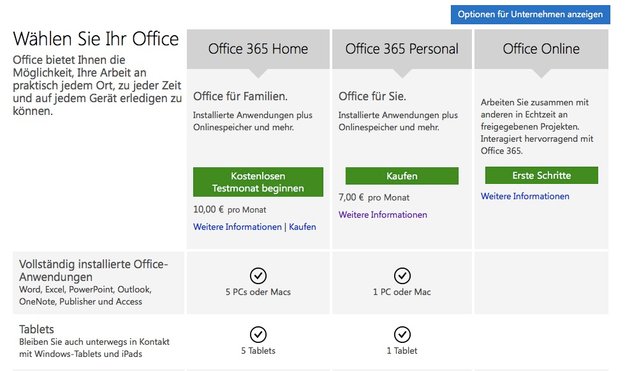
Task: Click 'Word, Excel, PowerPoint, Outlook' application list text
Action: (x=85, y=295)
